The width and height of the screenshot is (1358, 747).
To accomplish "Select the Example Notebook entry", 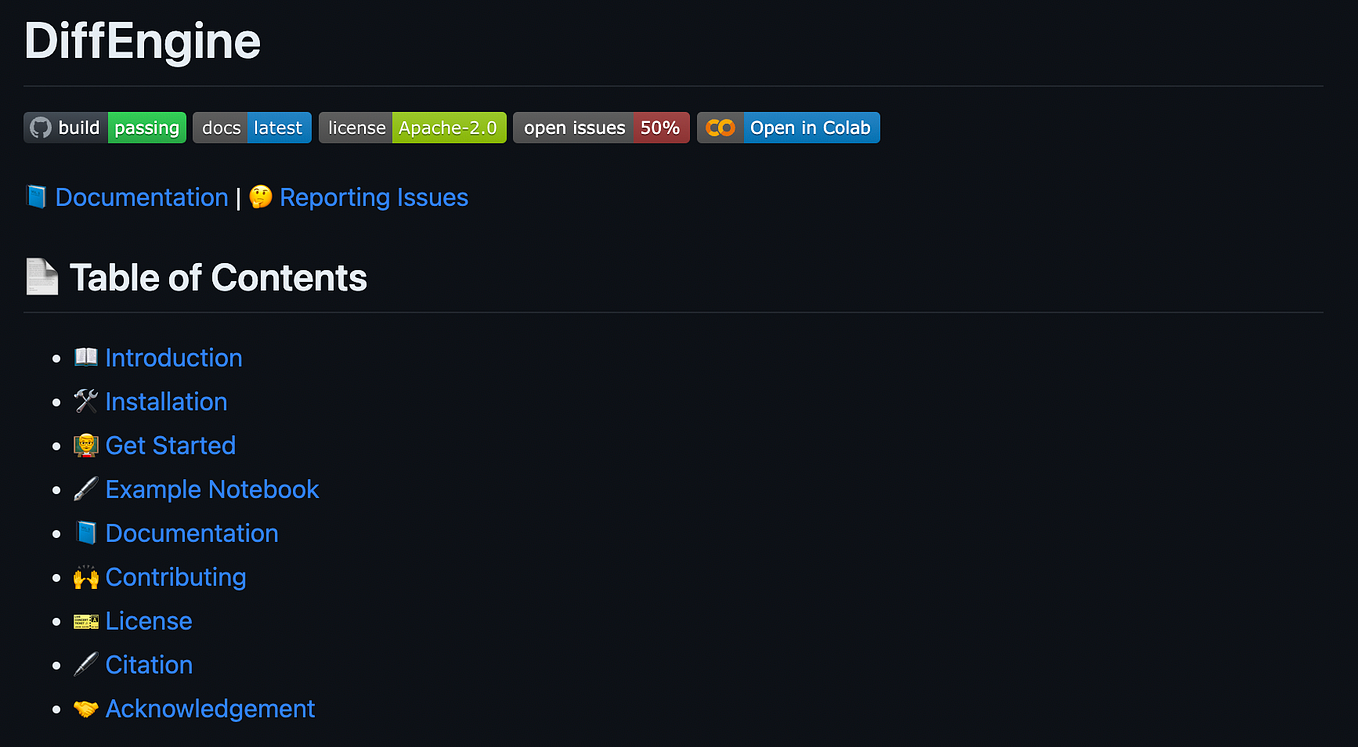I will [x=212, y=489].
